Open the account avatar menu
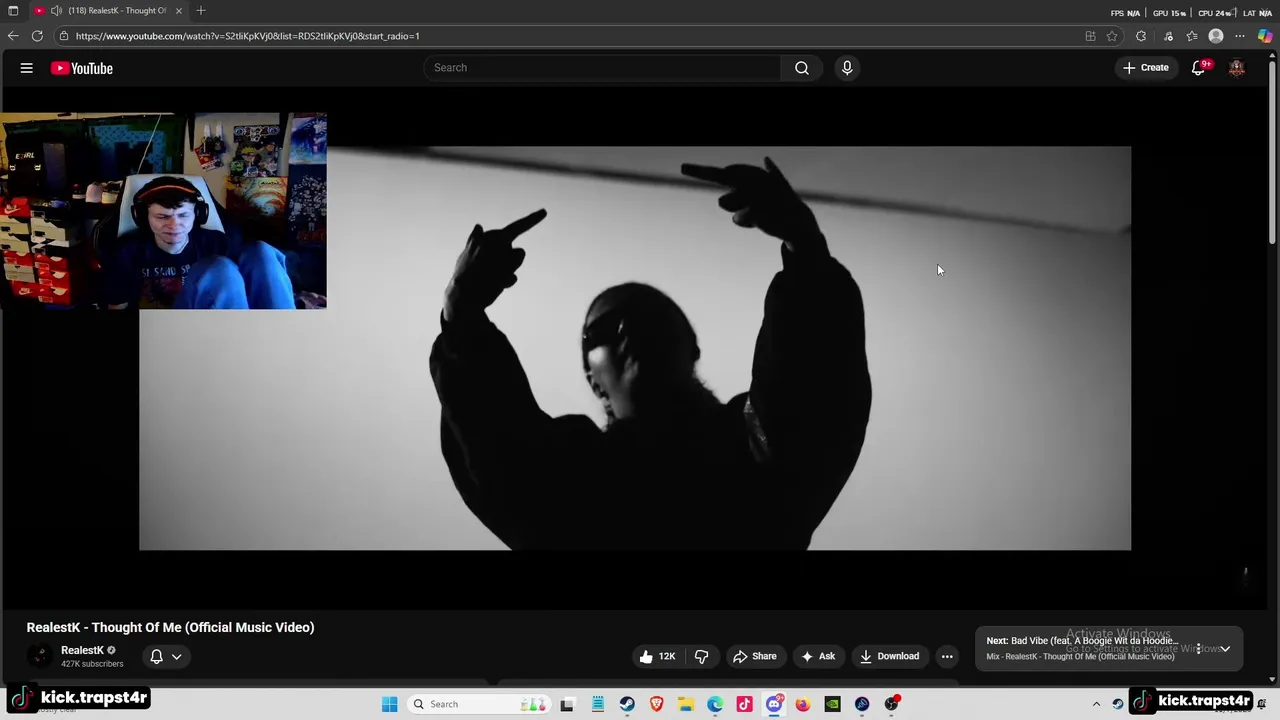The image size is (1280, 720). coord(1237,67)
